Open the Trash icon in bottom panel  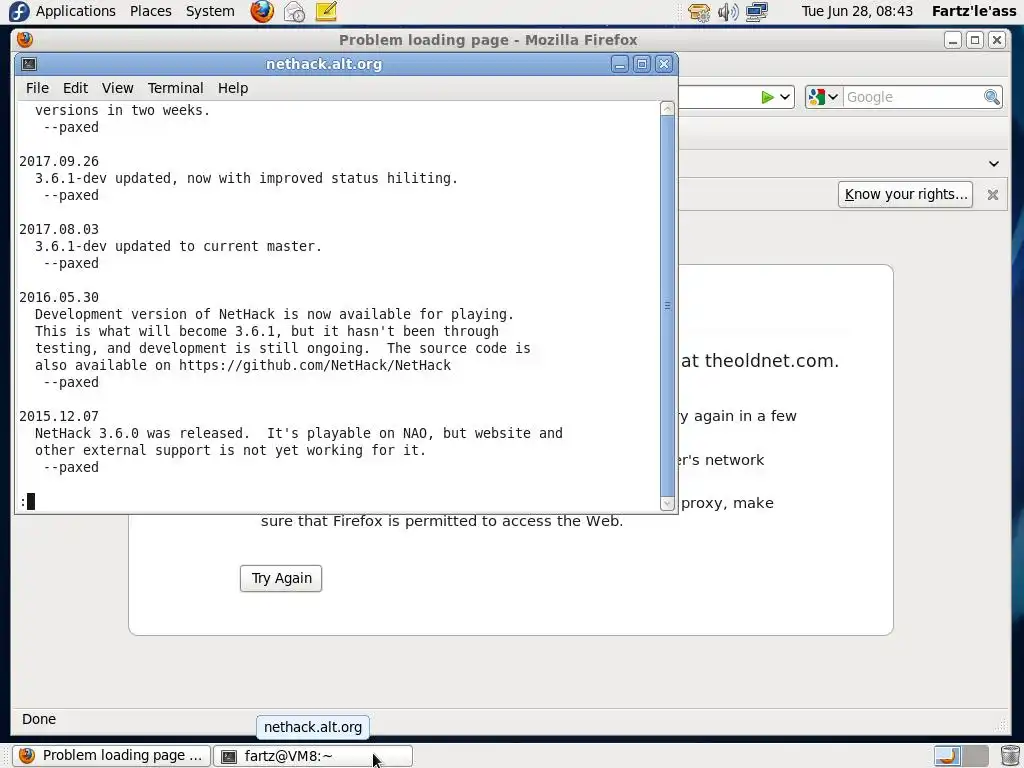1010,756
